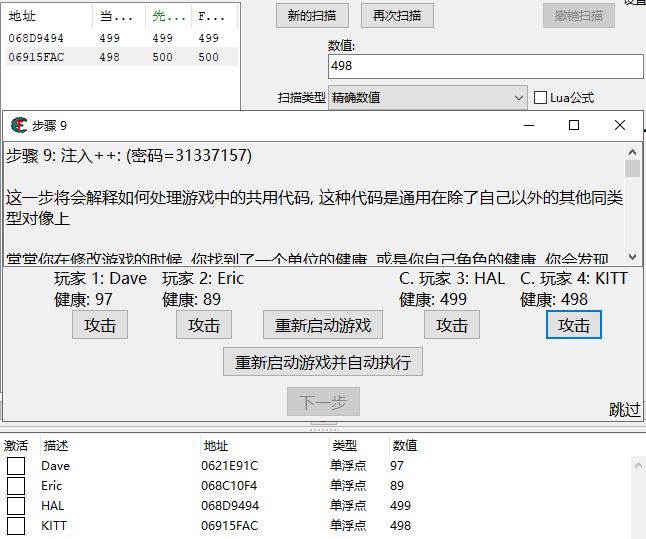Click the tutorial text scrollbar thumb

pos(632,169)
